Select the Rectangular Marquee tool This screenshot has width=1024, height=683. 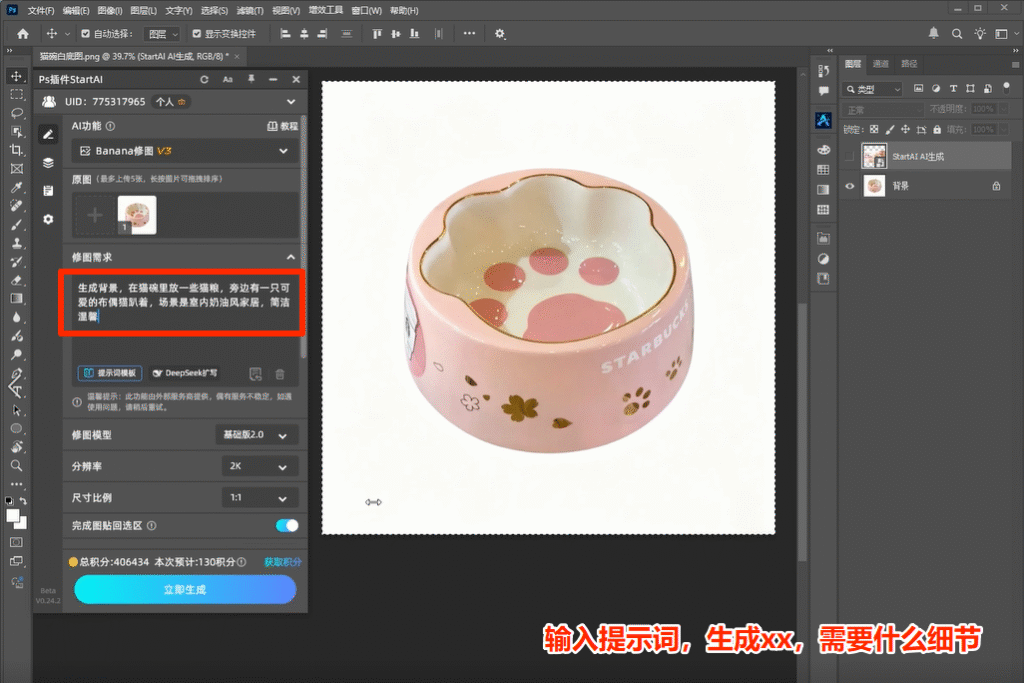click(x=16, y=95)
